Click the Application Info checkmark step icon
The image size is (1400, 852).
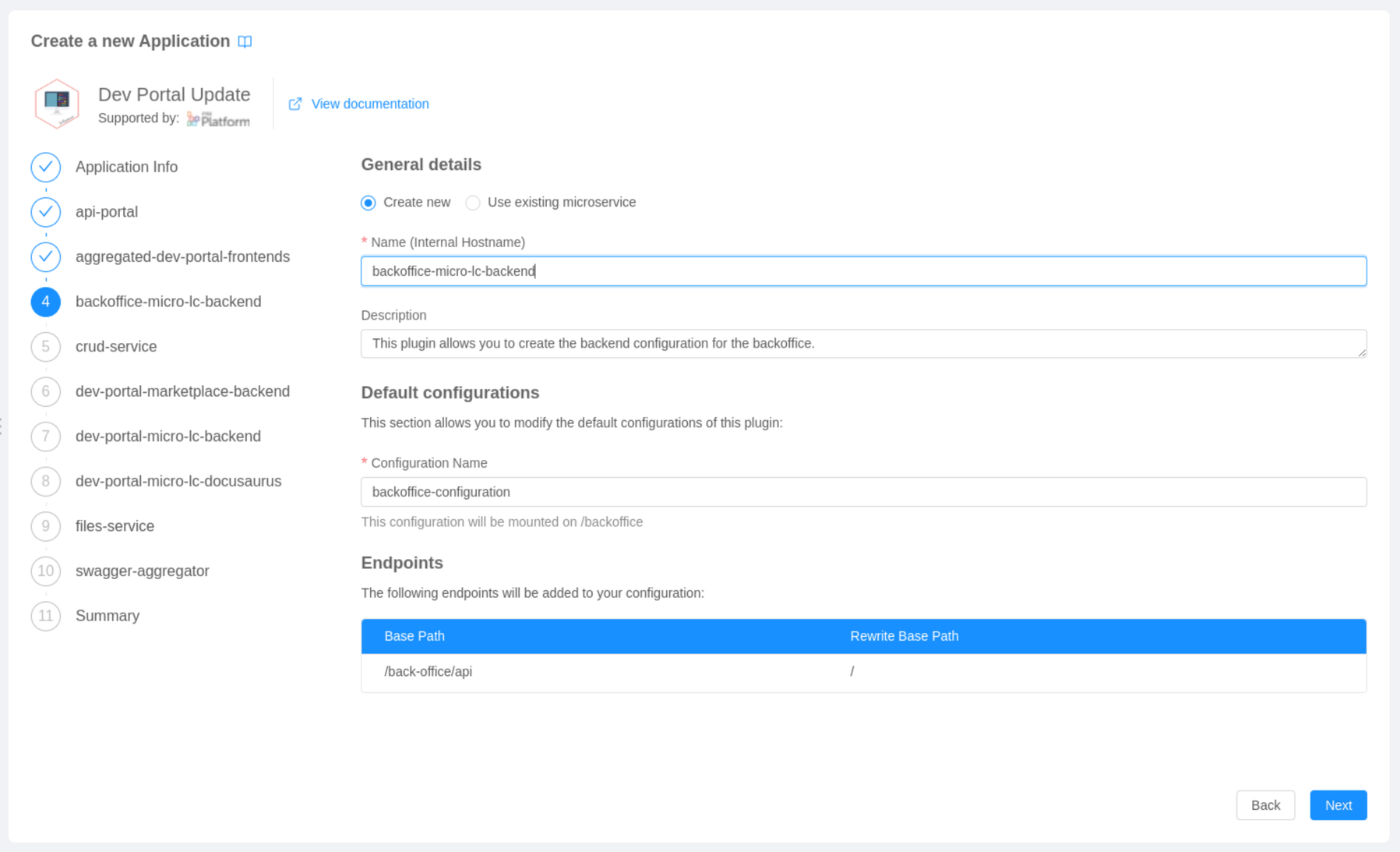46,167
